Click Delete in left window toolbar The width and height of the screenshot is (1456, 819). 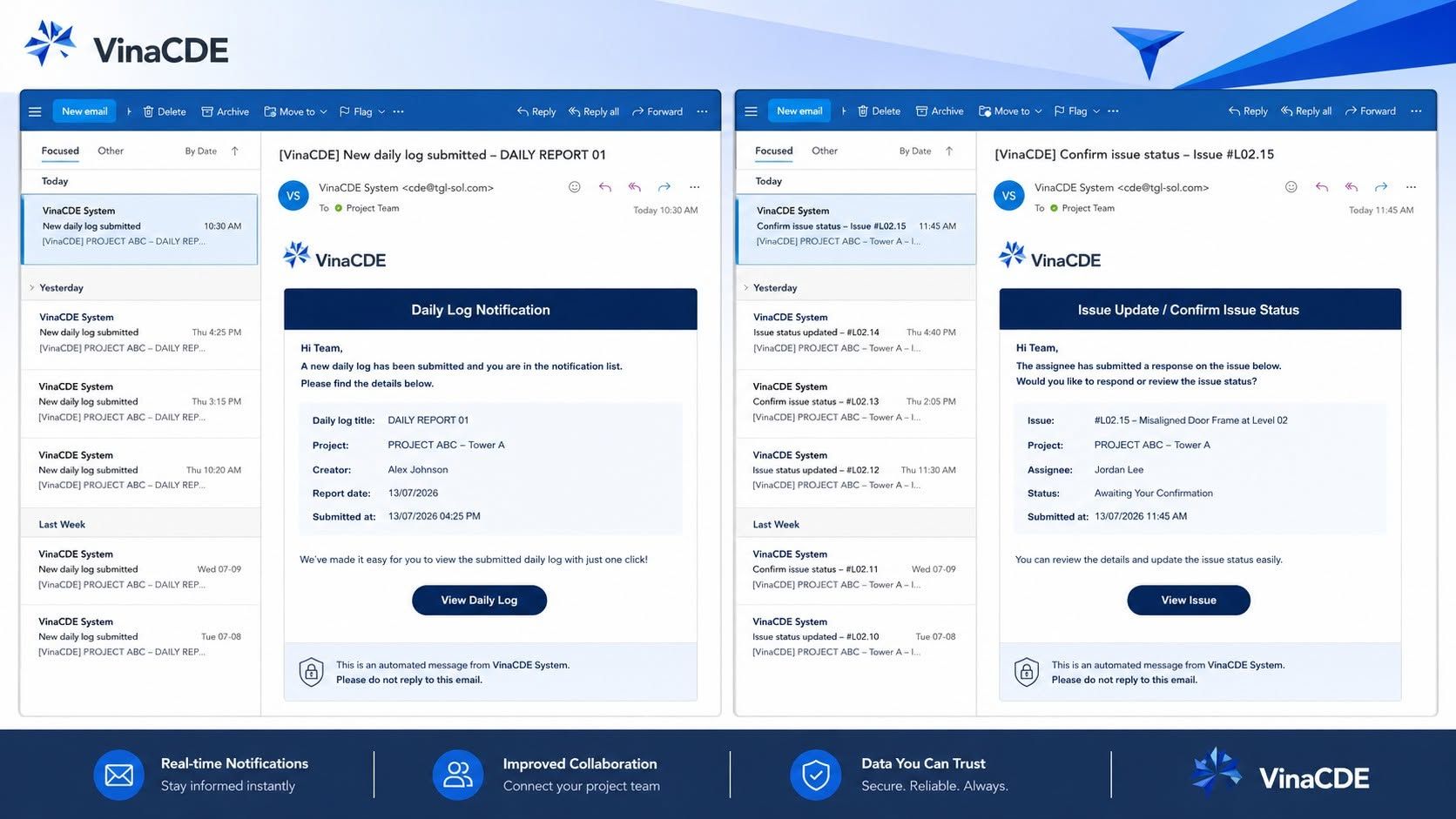coord(165,111)
